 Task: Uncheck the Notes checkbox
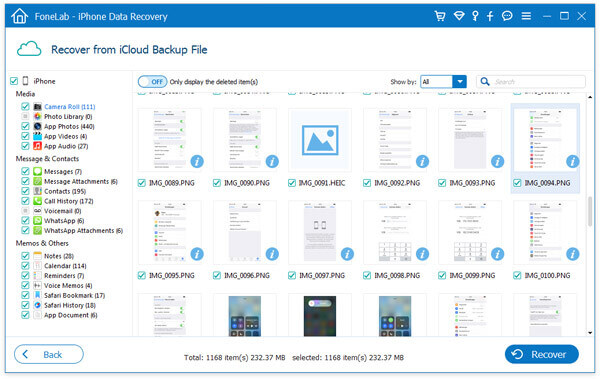[x=25, y=256]
